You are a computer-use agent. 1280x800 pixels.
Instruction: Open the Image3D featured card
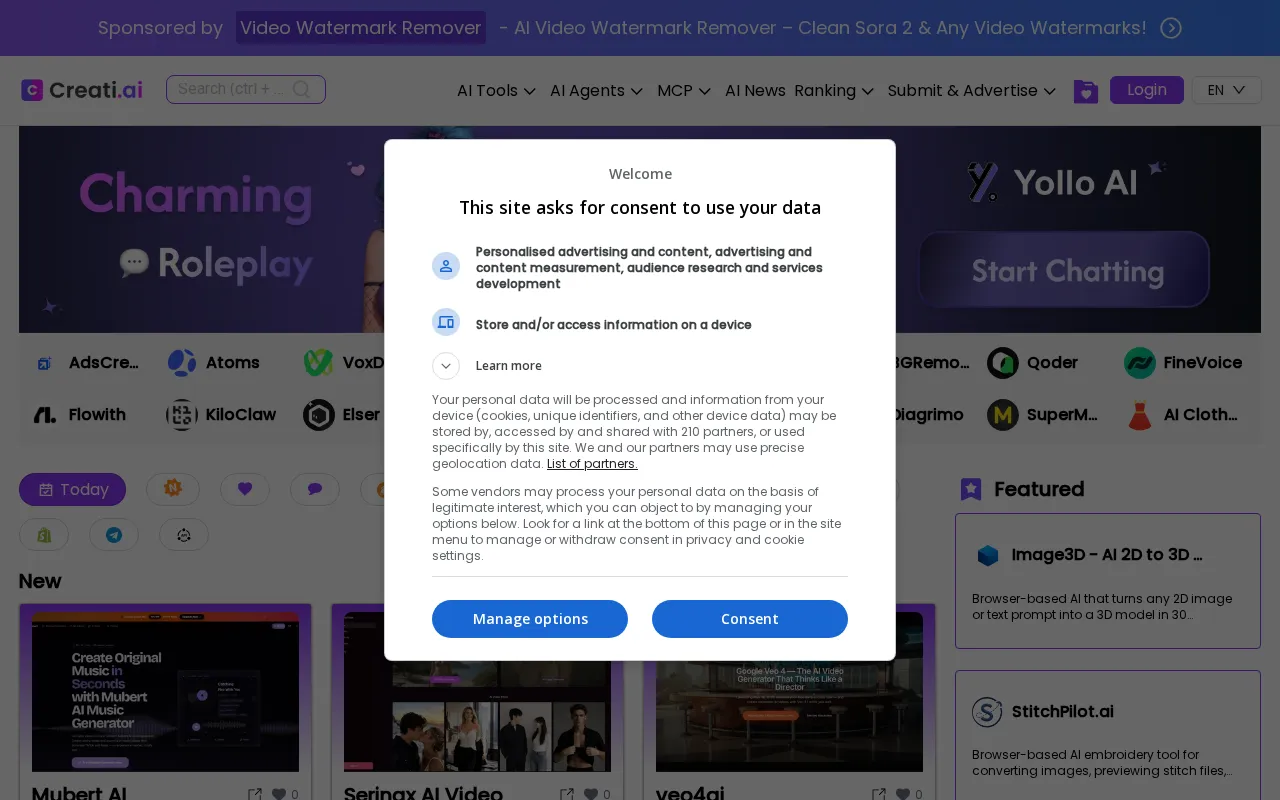click(x=1108, y=581)
